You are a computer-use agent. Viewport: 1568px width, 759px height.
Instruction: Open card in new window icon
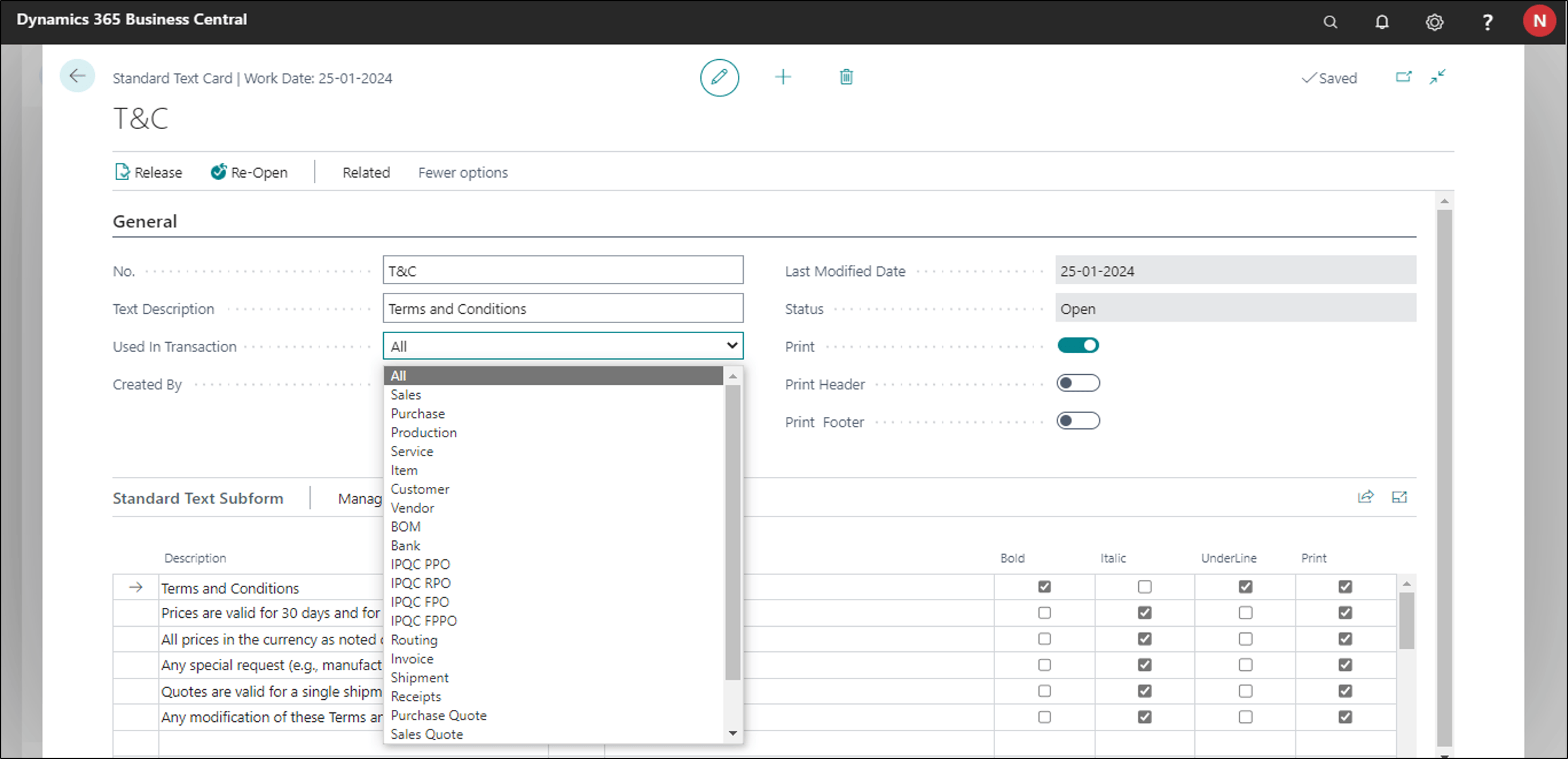click(x=1403, y=77)
